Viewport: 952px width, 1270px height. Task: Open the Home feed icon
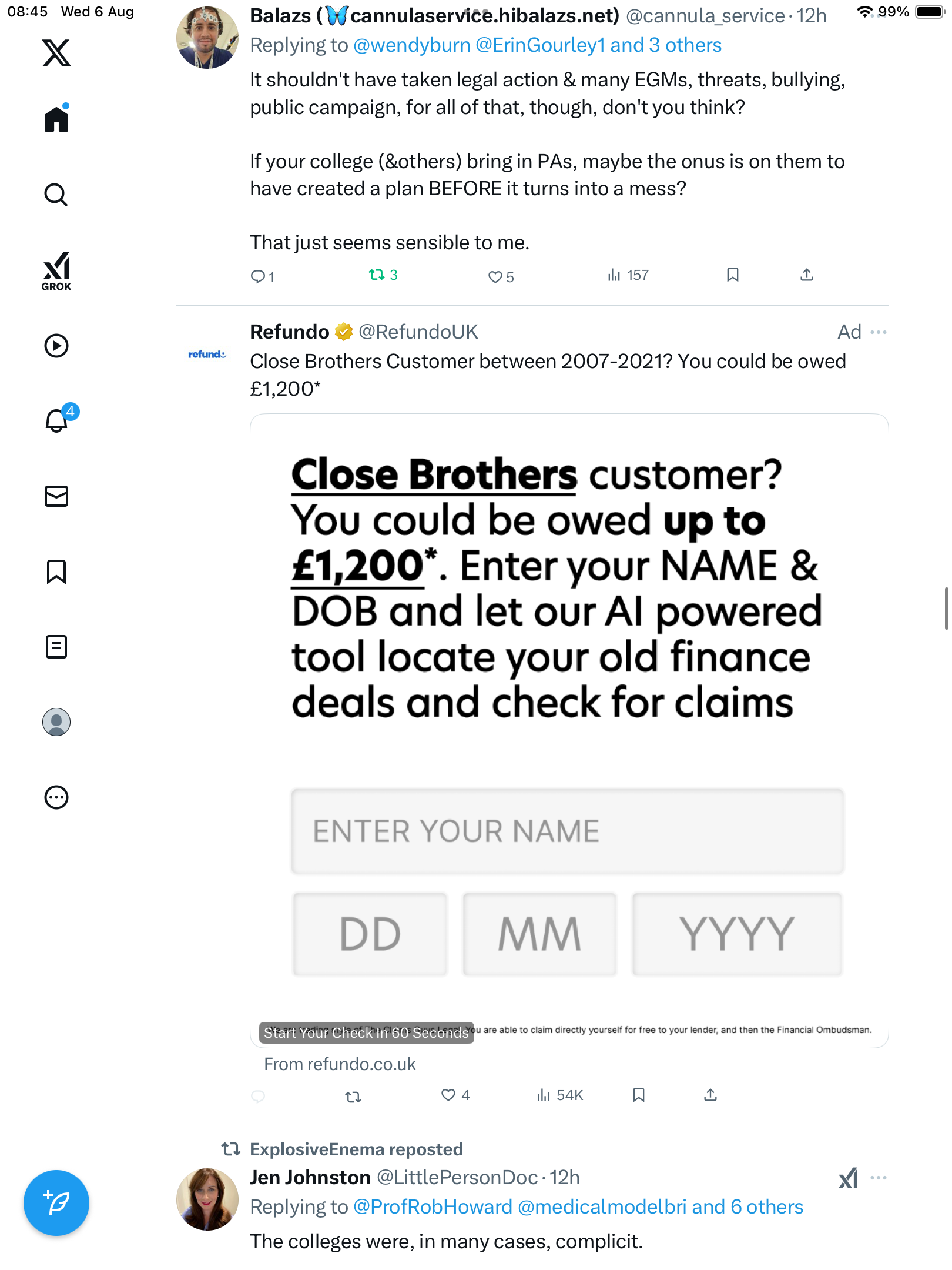56,119
